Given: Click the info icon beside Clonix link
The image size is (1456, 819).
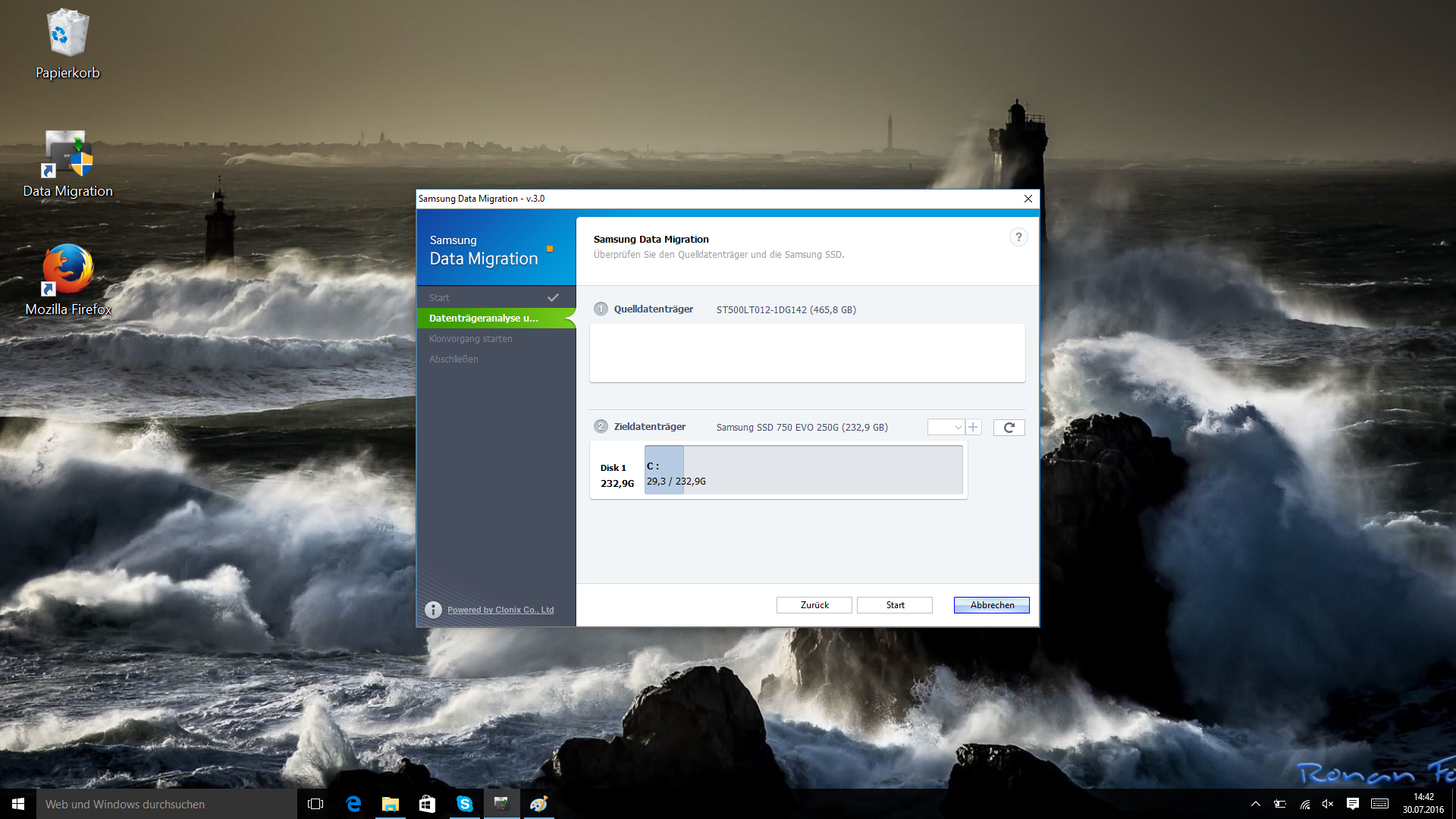Looking at the screenshot, I should pos(433,610).
